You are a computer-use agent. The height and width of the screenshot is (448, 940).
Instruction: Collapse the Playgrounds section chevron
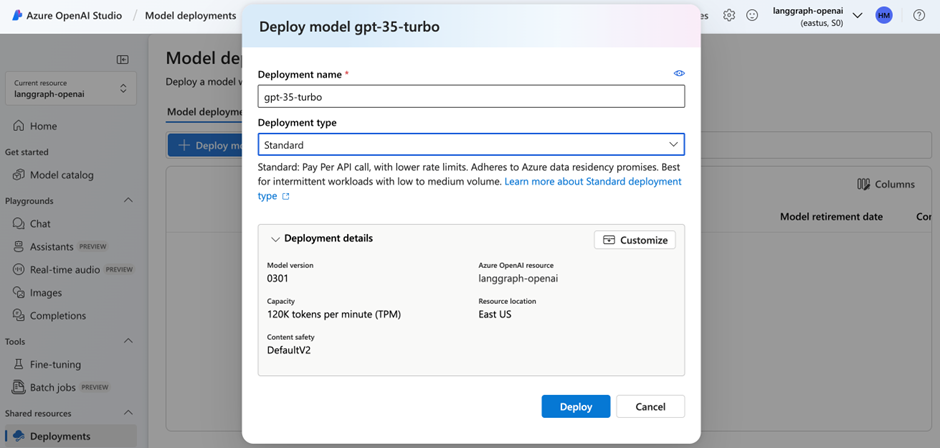point(128,200)
